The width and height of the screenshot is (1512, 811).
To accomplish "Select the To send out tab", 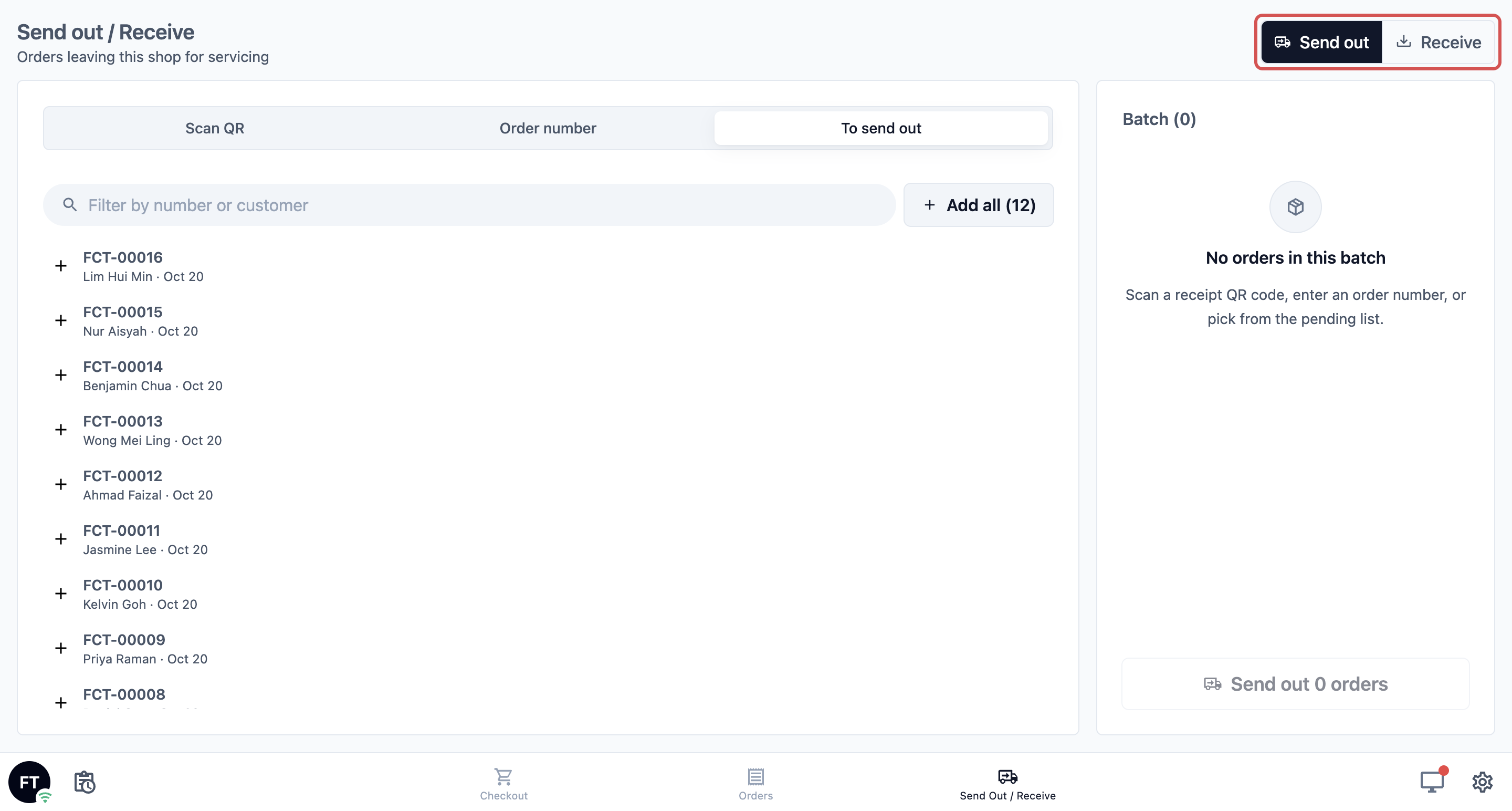I will pyautogui.click(x=881, y=128).
